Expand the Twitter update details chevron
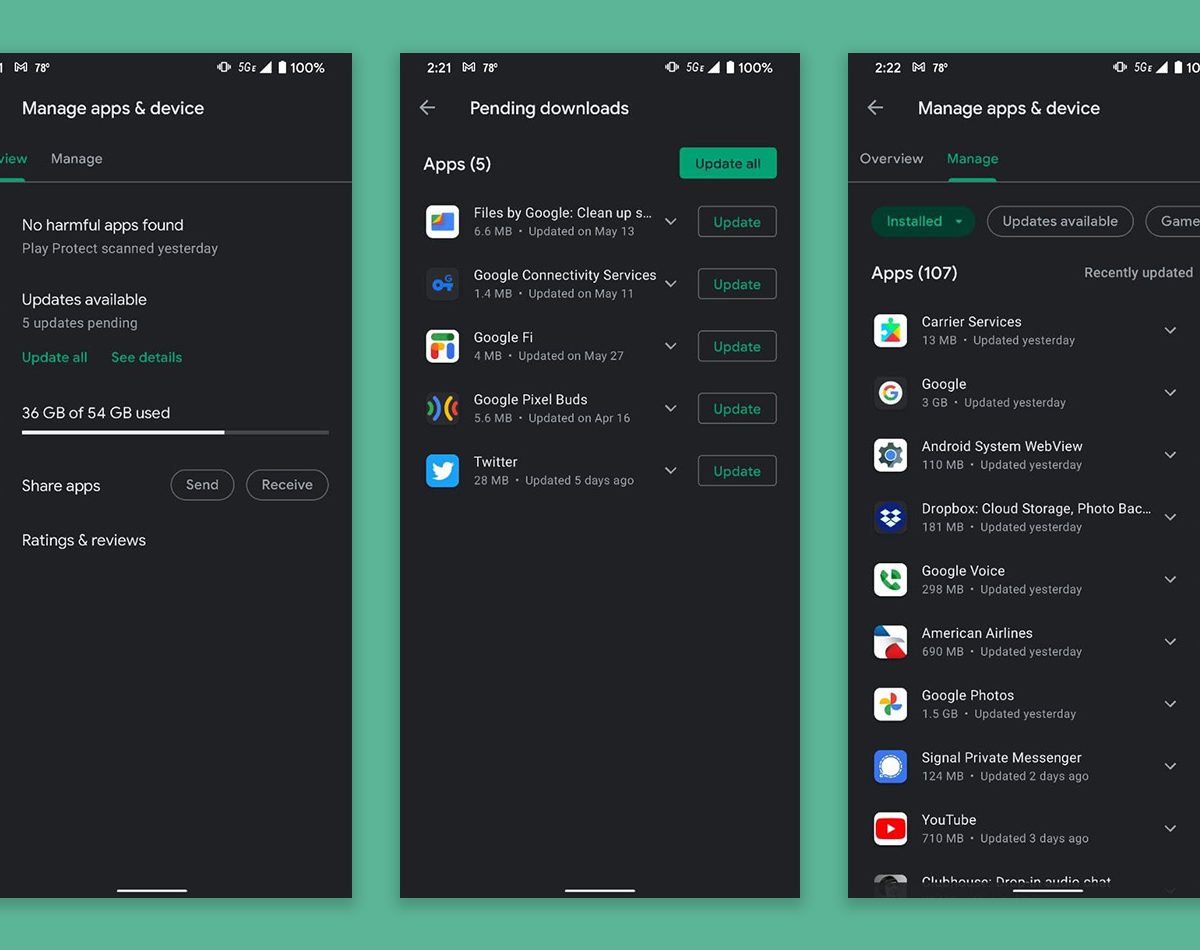The image size is (1200, 950). click(x=671, y=471)
